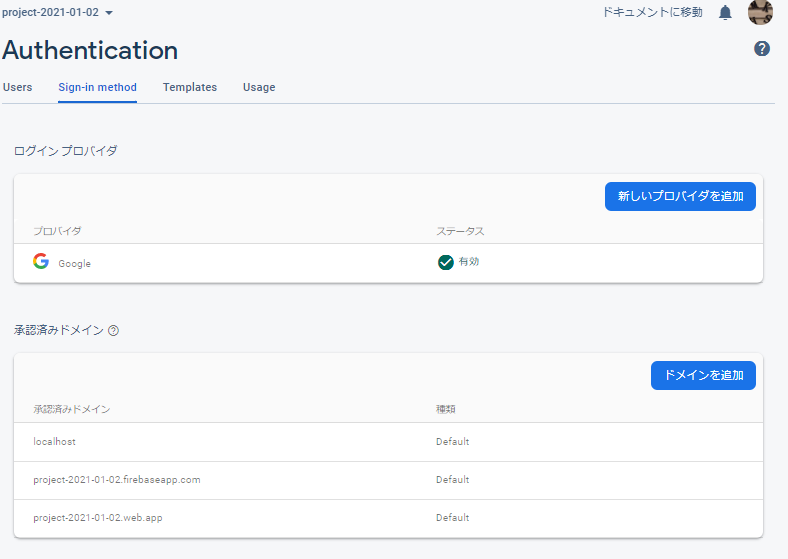Click Default type in localhost row
This screenshot has height=559, width=788.
point(452,441)
